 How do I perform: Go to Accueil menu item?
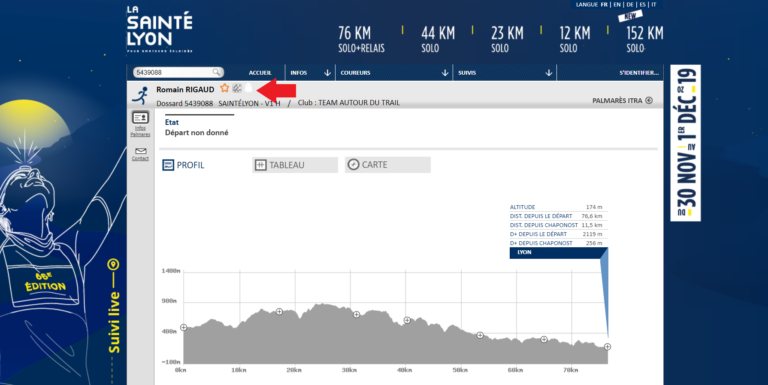pyautogui.click(x=260, y=72)
